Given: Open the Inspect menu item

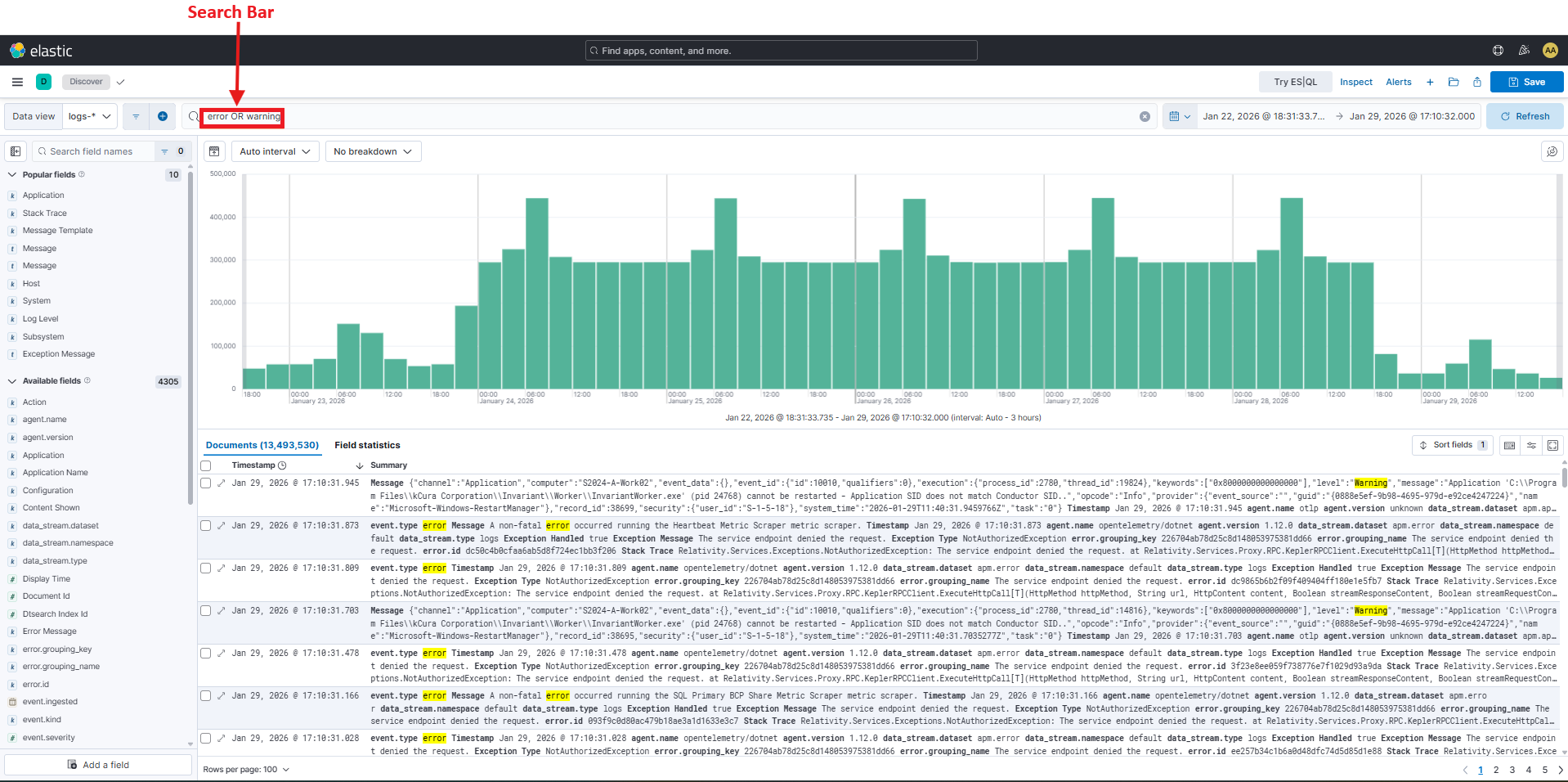Looking at the screenshot, I should tap(1355, 82).
